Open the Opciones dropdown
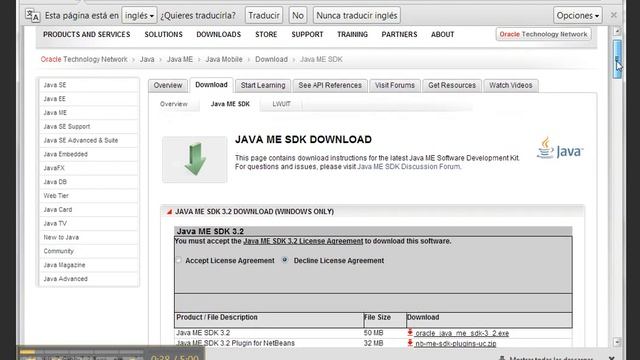 (x=578, y=16)
